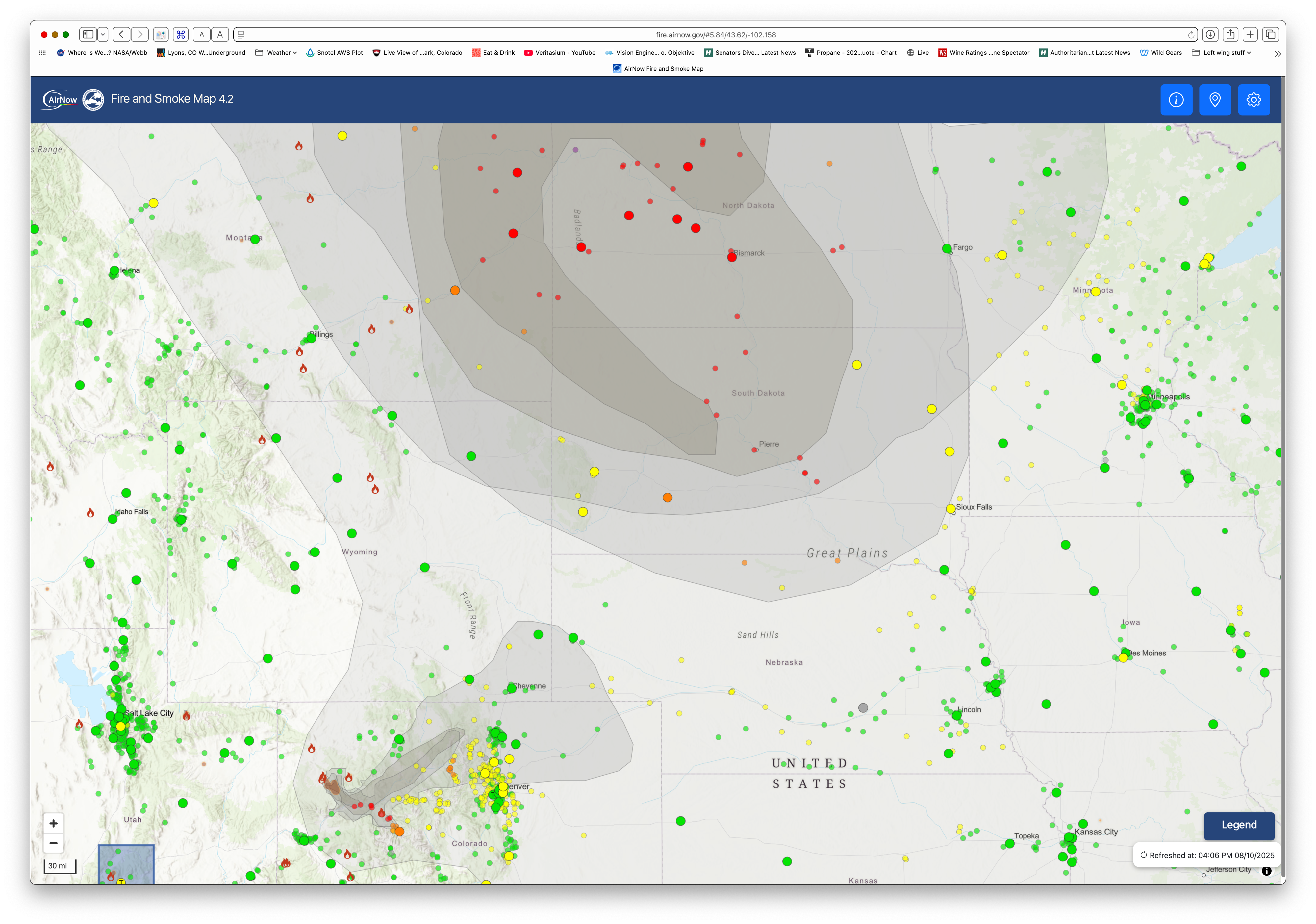This screenshot has width=1316, height=924.
Task: Show hidden bookmarks overflow chevron
Action: point(1277,53)
